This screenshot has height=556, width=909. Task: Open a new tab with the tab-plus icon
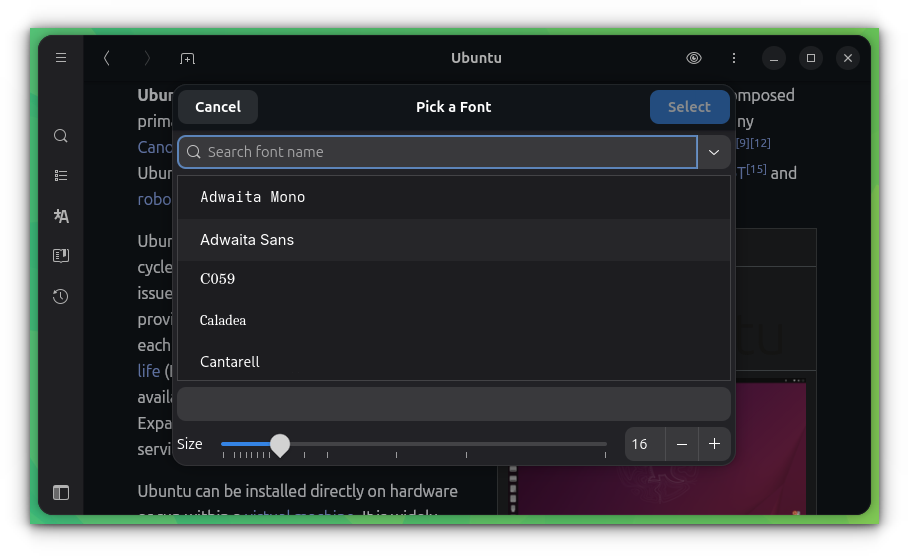pos(187,58)
